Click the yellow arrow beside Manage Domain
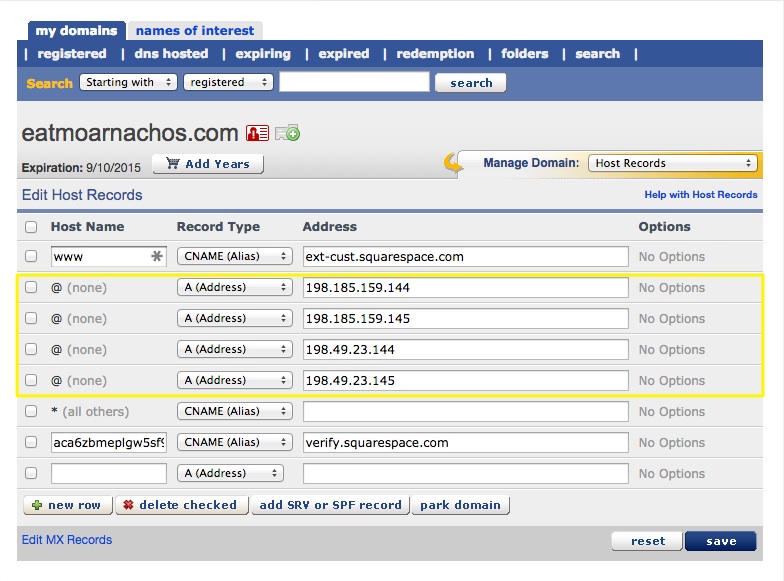 pyautogui.click(x=453, y=164)
